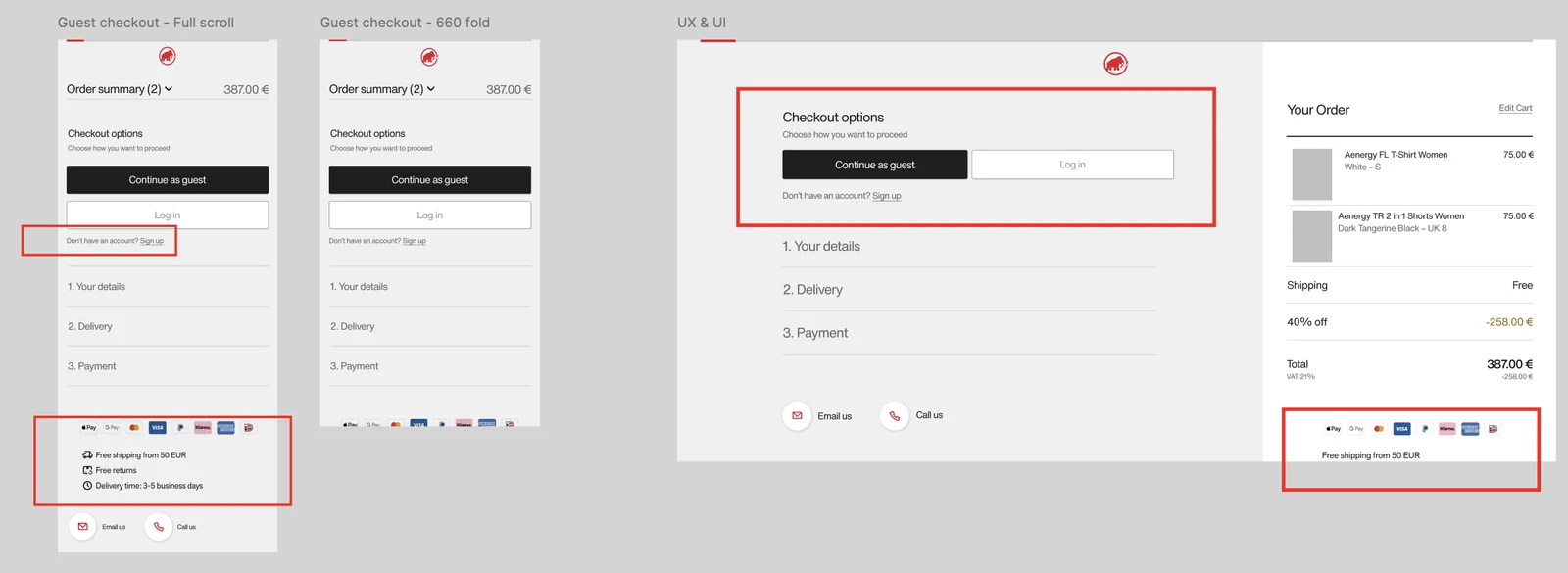The image size is (1568, 573).
Task: Open 2. Delivery step in 660 fold frame
Action: (430, 326)
